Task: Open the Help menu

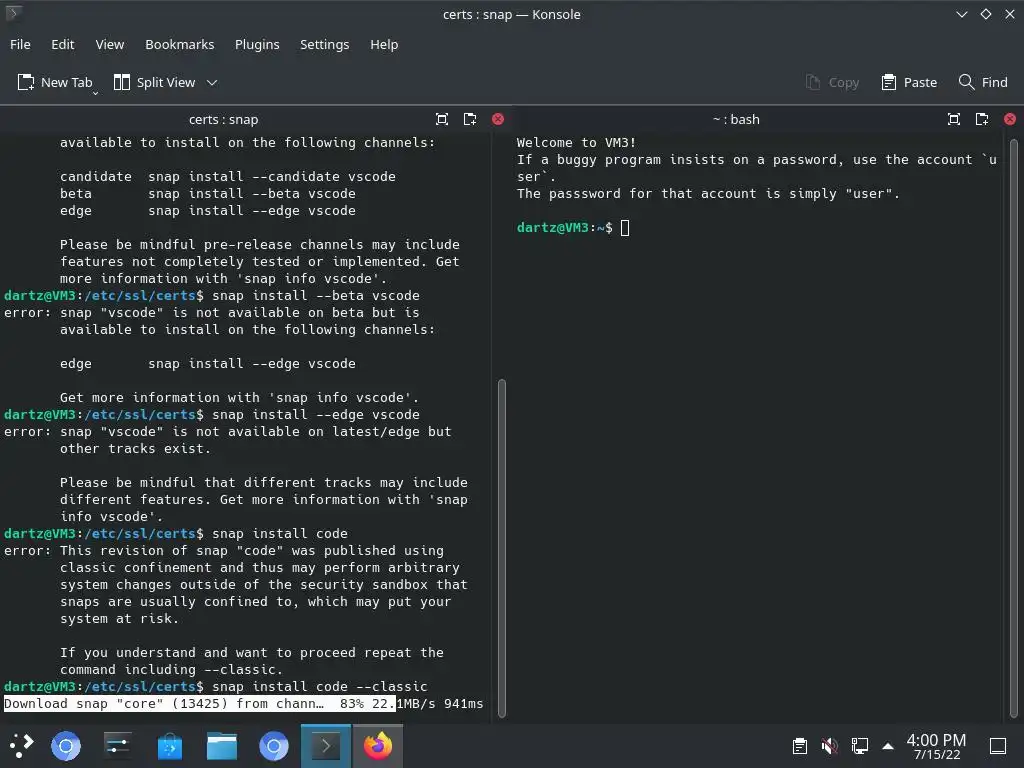Action: point(384,44)
